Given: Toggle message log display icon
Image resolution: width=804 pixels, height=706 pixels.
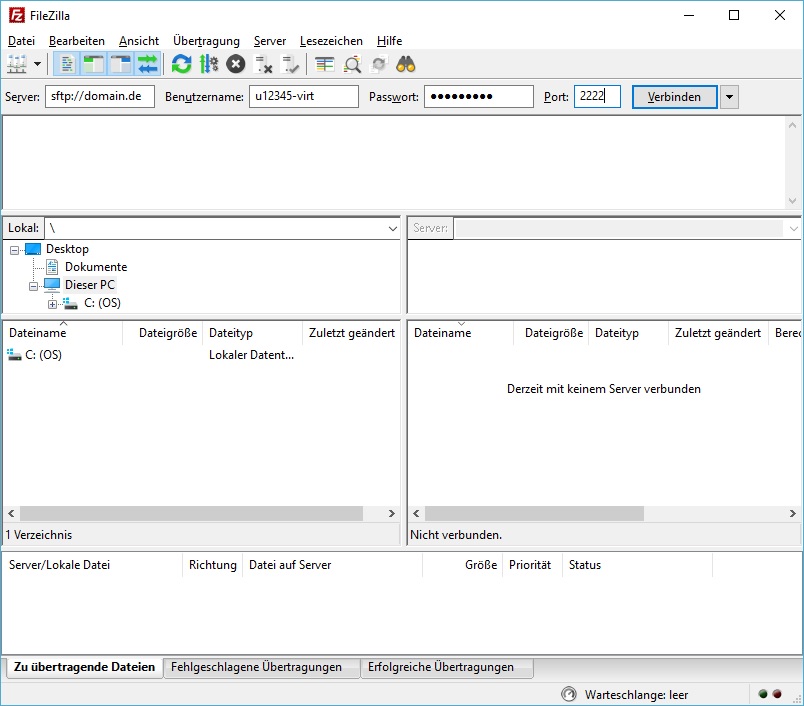Looking at the screenshot, I should (67, 65).
